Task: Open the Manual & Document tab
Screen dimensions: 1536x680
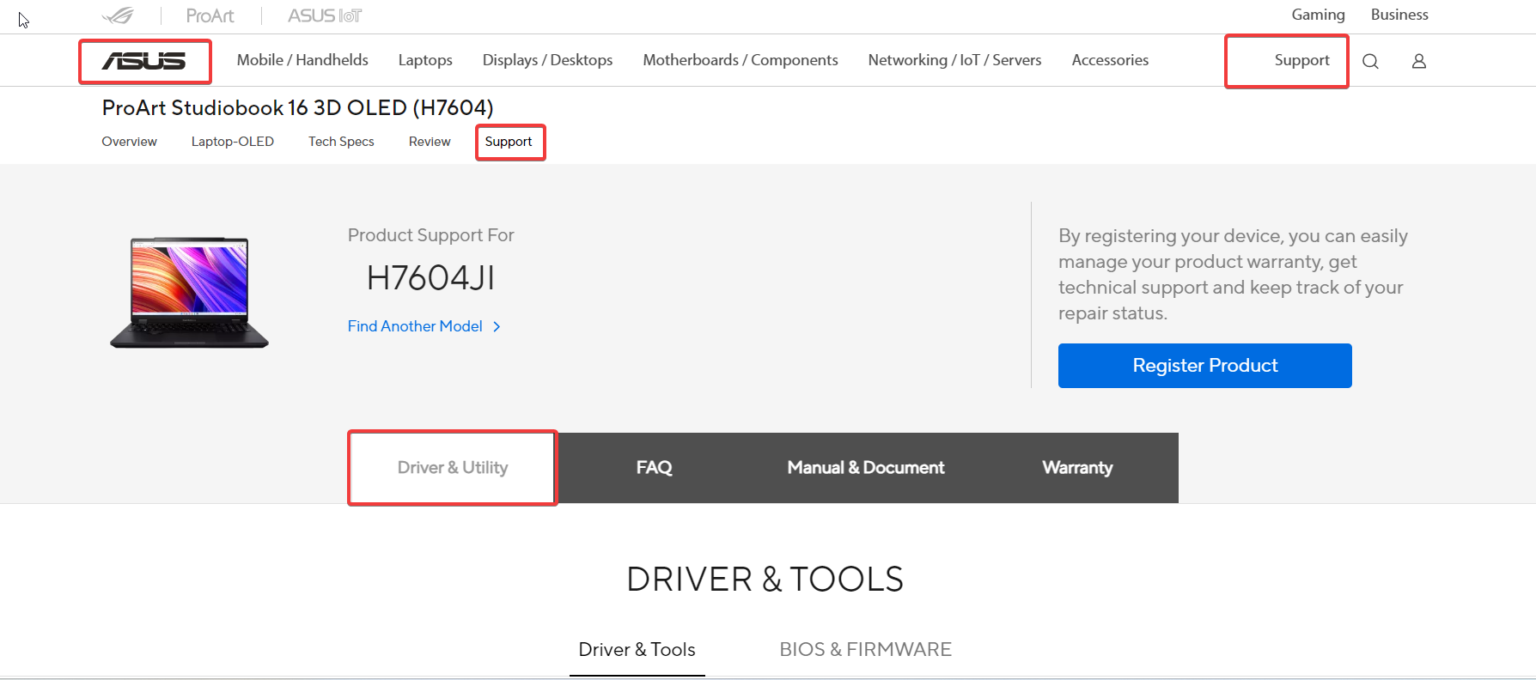Action: [865, 467]
